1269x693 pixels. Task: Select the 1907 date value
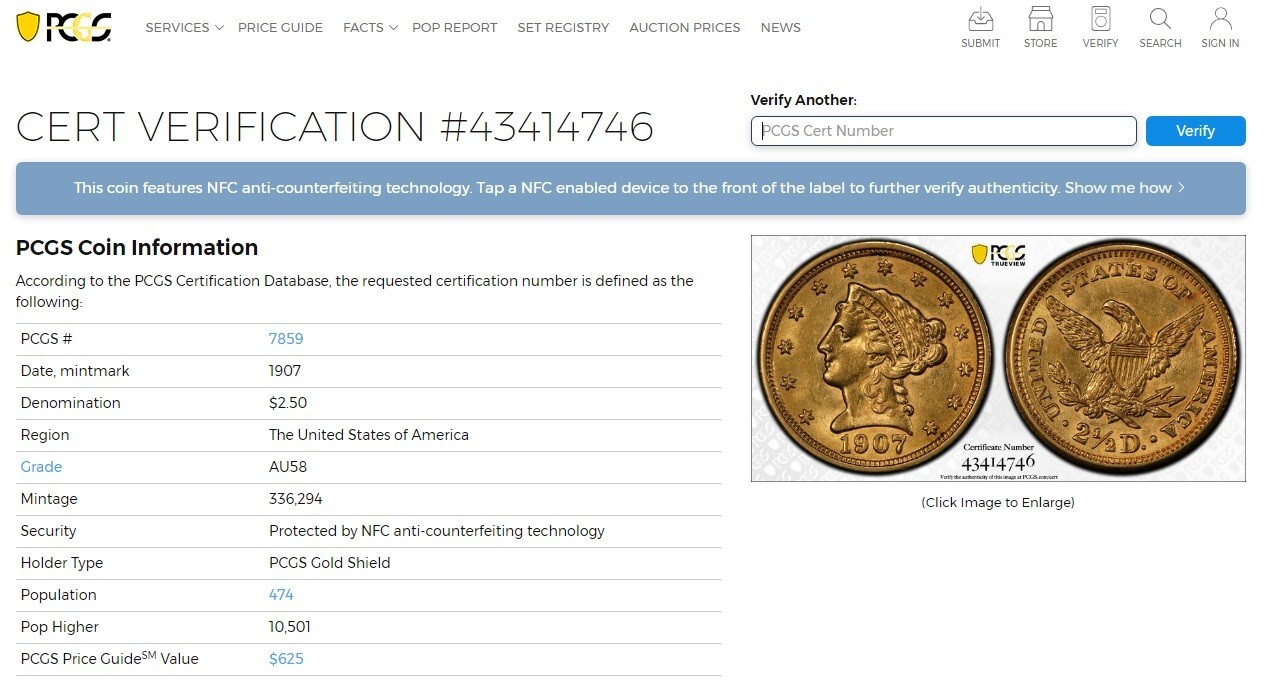point(285,371)
